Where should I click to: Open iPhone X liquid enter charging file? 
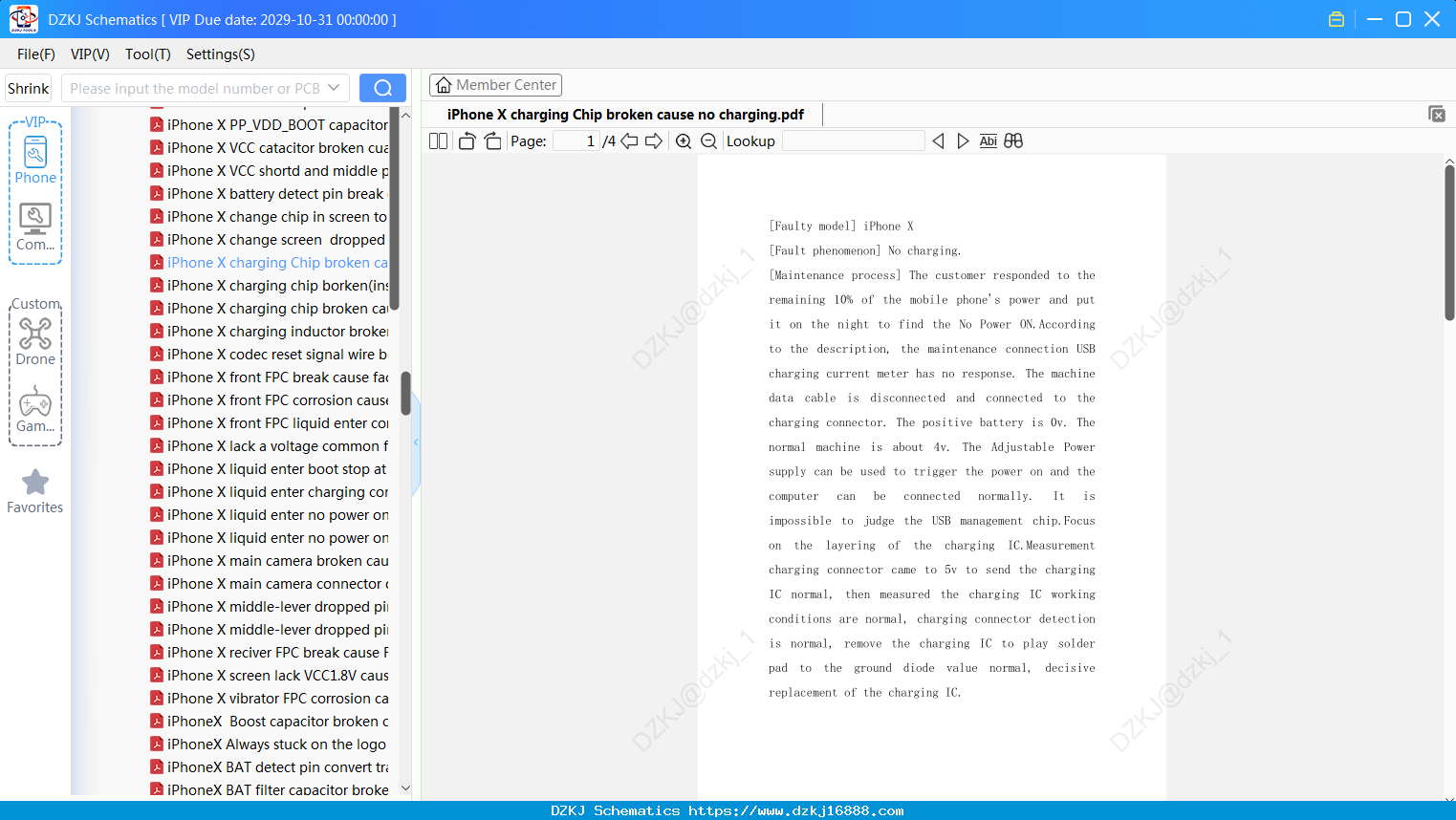[269, 492]
